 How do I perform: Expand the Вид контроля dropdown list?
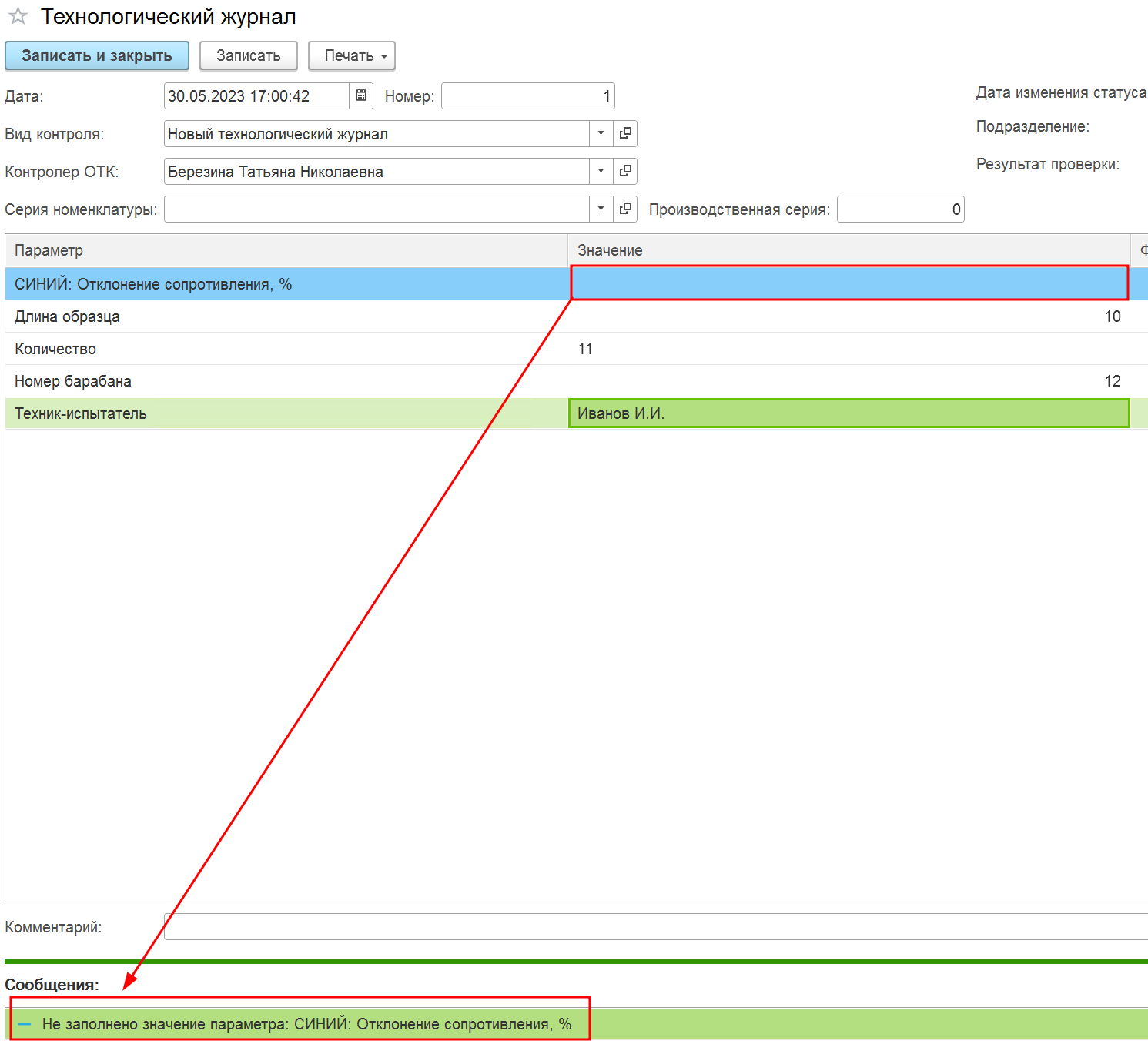pos(601,133)
